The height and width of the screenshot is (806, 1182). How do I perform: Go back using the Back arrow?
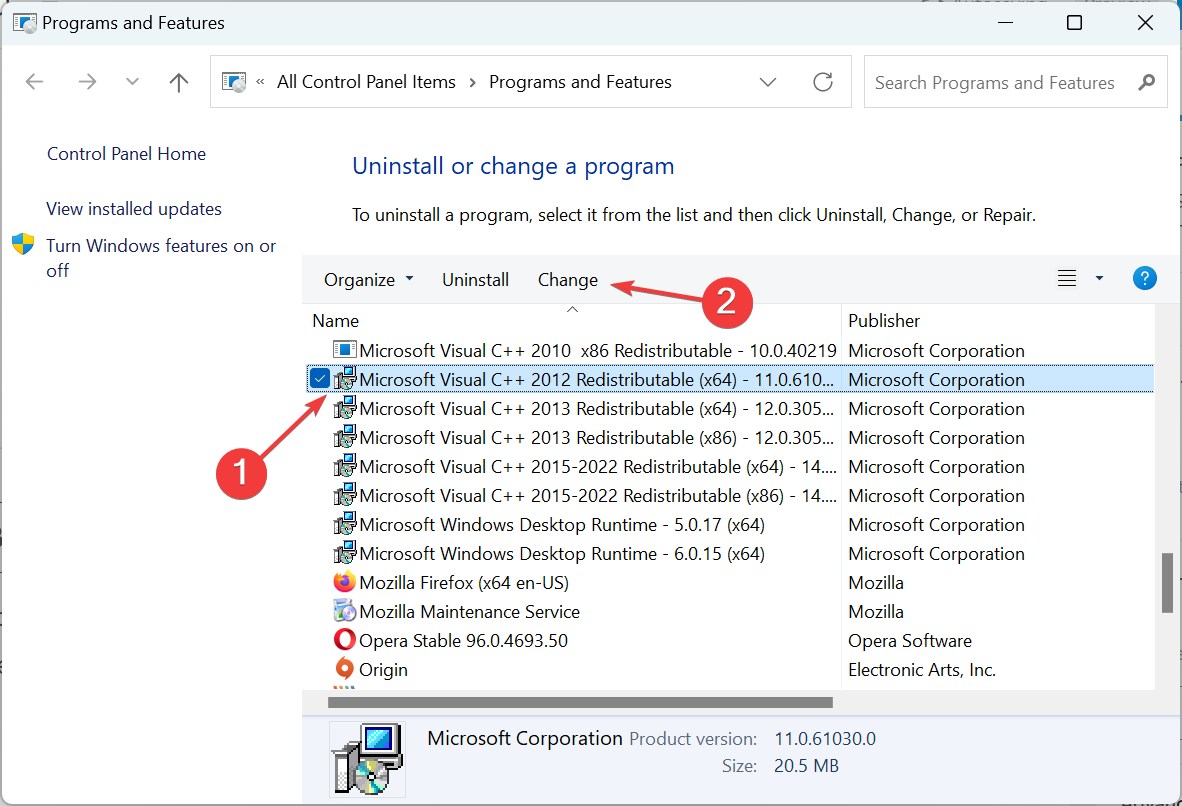click(35, 81)
